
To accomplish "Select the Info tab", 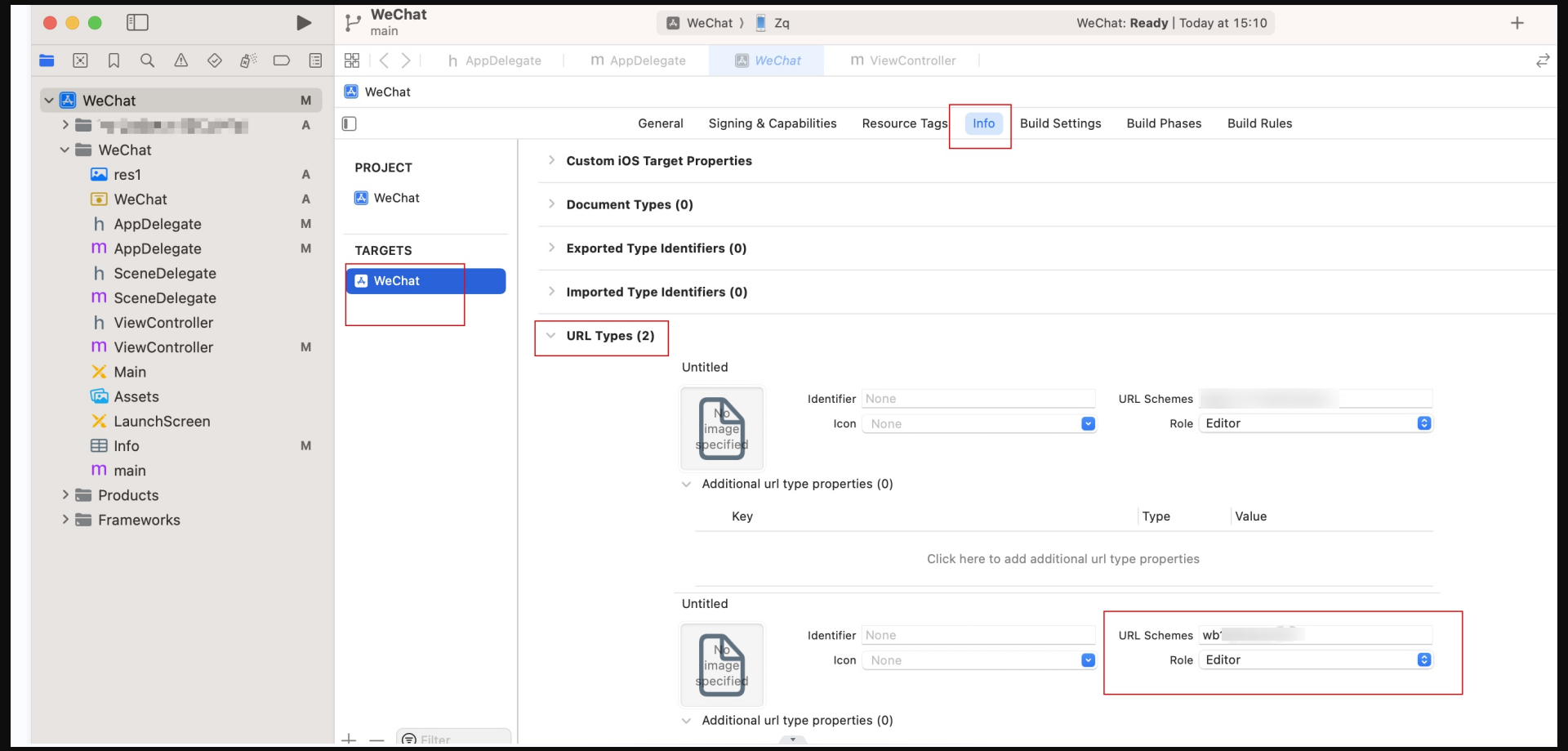I will (x=983, y=123).
